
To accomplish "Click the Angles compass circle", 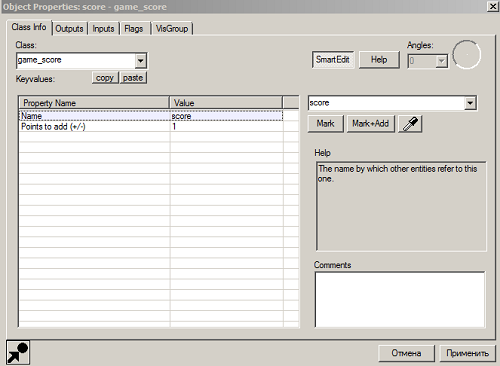I will point(467,55).
